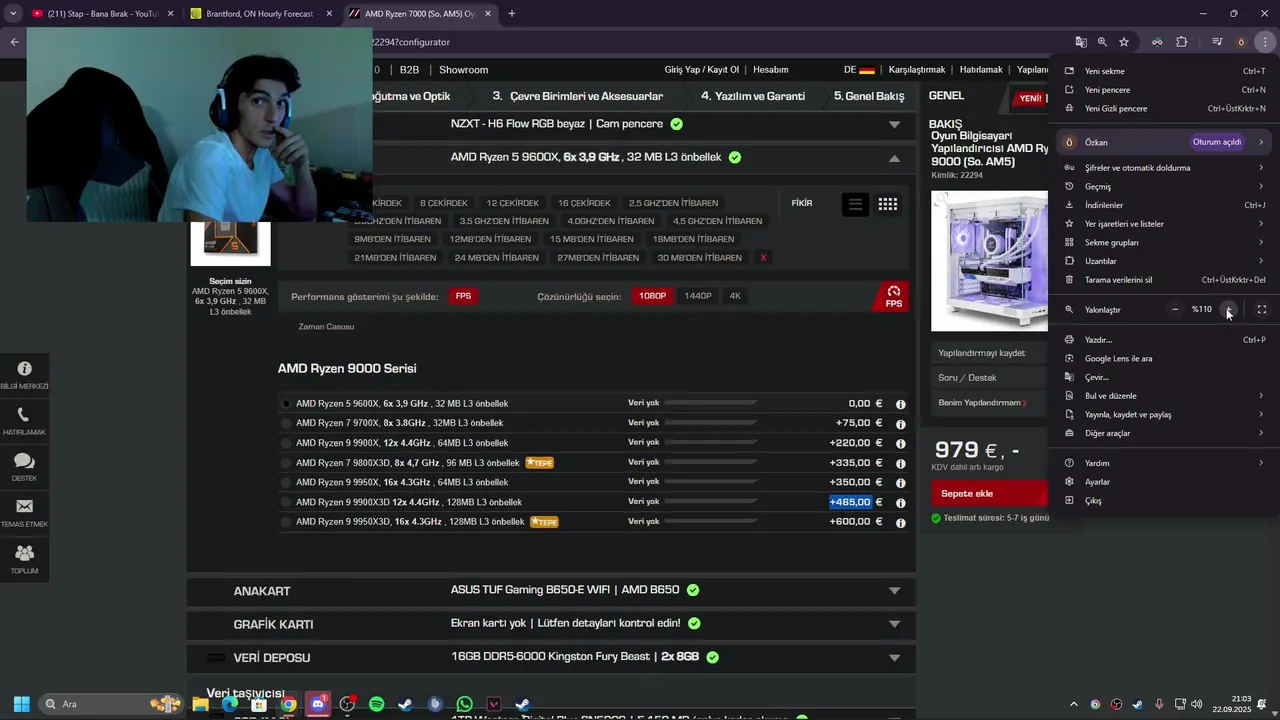Viewport: 1280px width, 720px height.
Task: Clear filters with the red X
Action: coord(763,258)
